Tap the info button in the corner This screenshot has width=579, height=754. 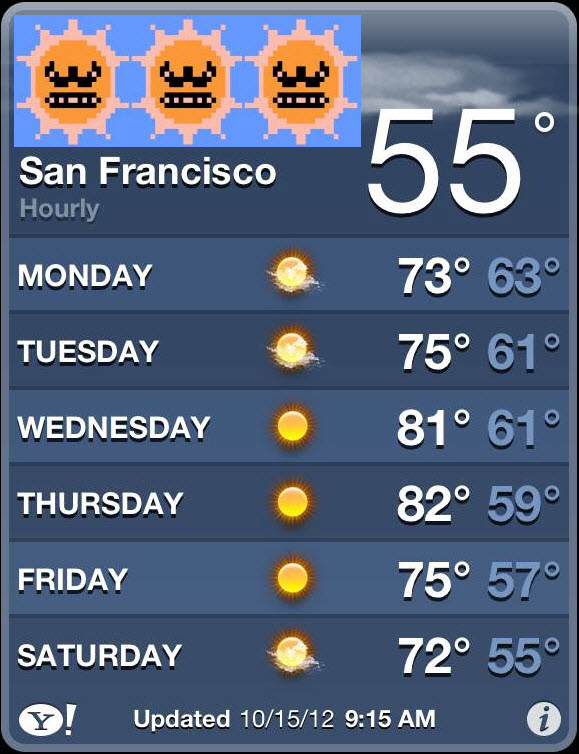pyautogui.click(x=543, y=719)
